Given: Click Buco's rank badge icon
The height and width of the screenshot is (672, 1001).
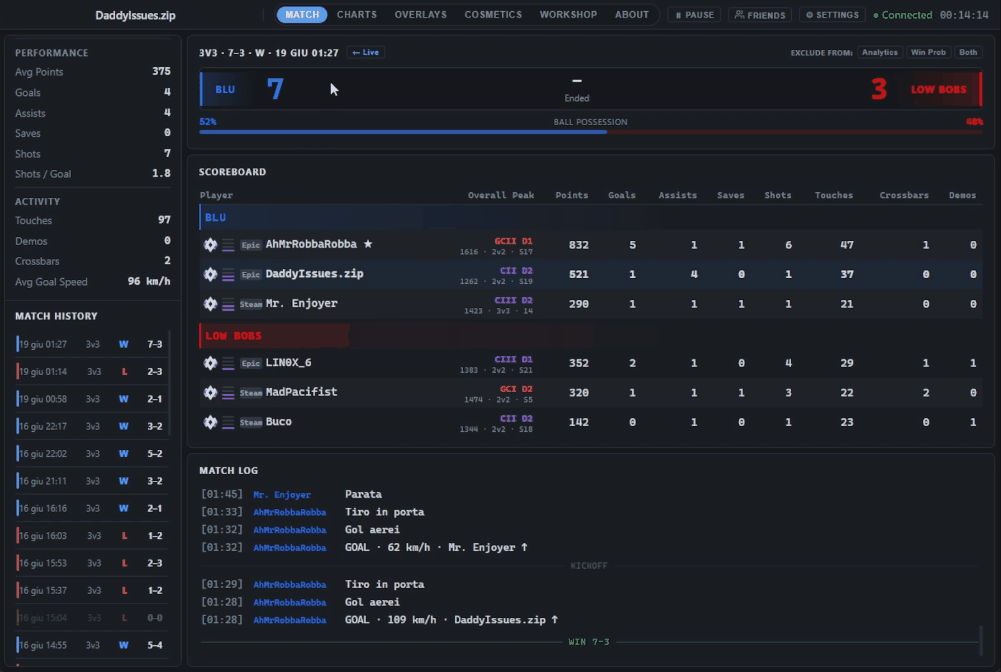Looking at the screenshot, I should (210, 422).
